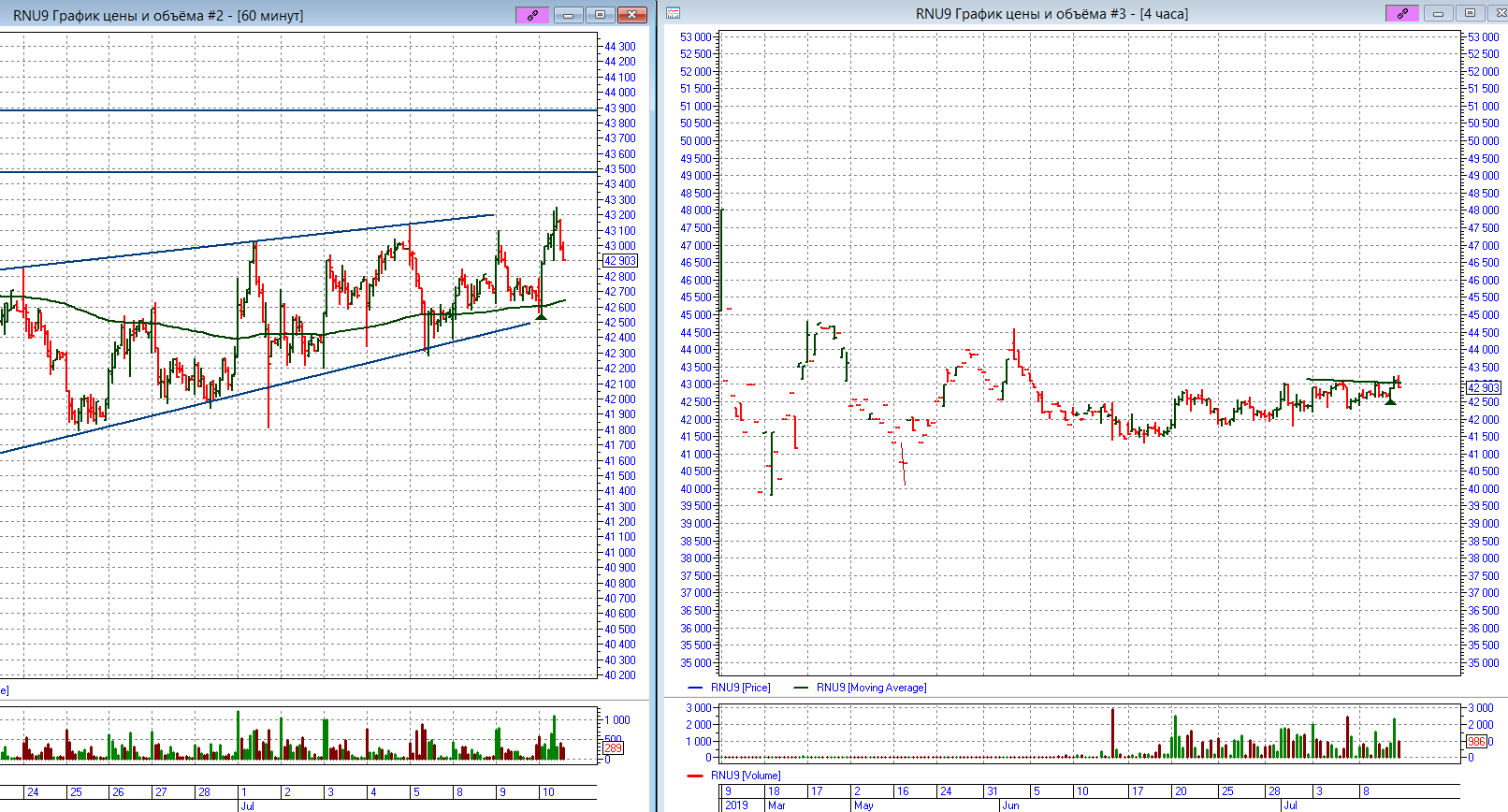1508x812 pixels.
Task: Click green triangle marker on 60-minute chart
Action: coord(540,316)
